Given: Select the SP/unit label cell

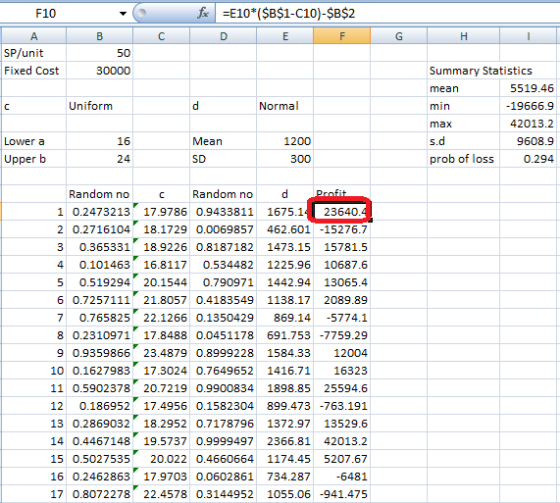Looking at the screenshot, I should point(34,53).
